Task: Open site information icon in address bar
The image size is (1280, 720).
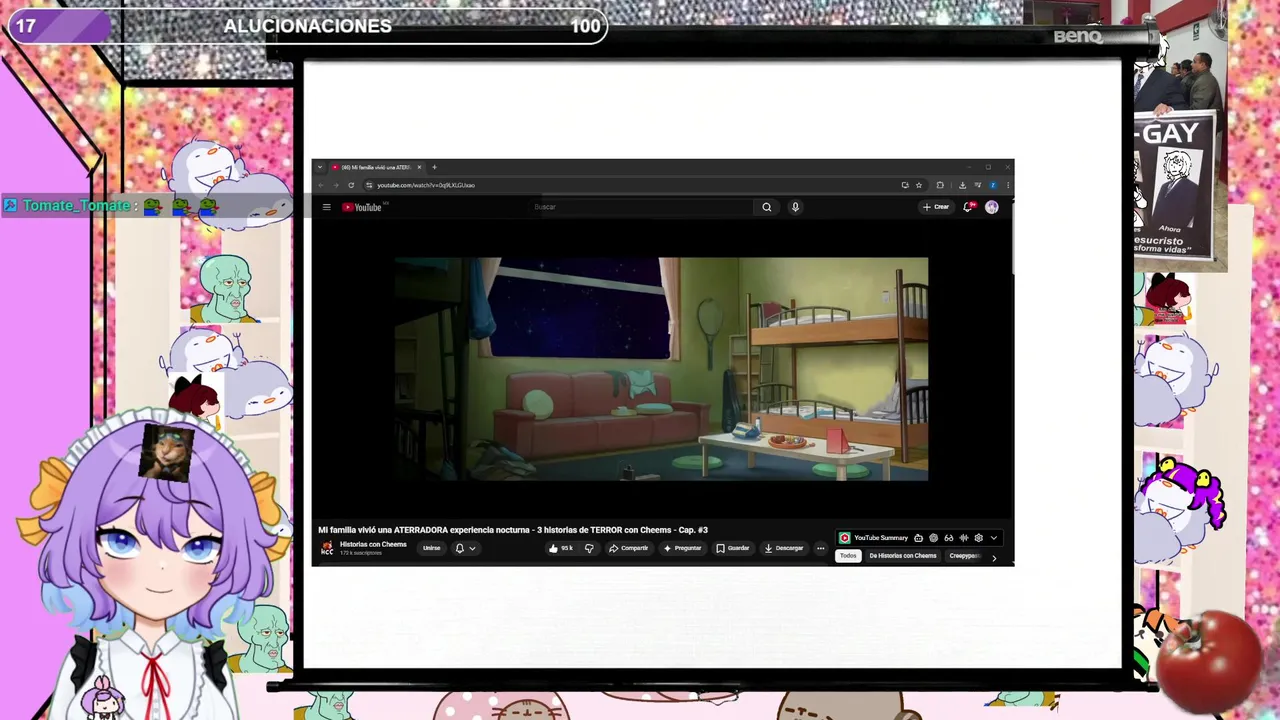Action: (369, 185)
